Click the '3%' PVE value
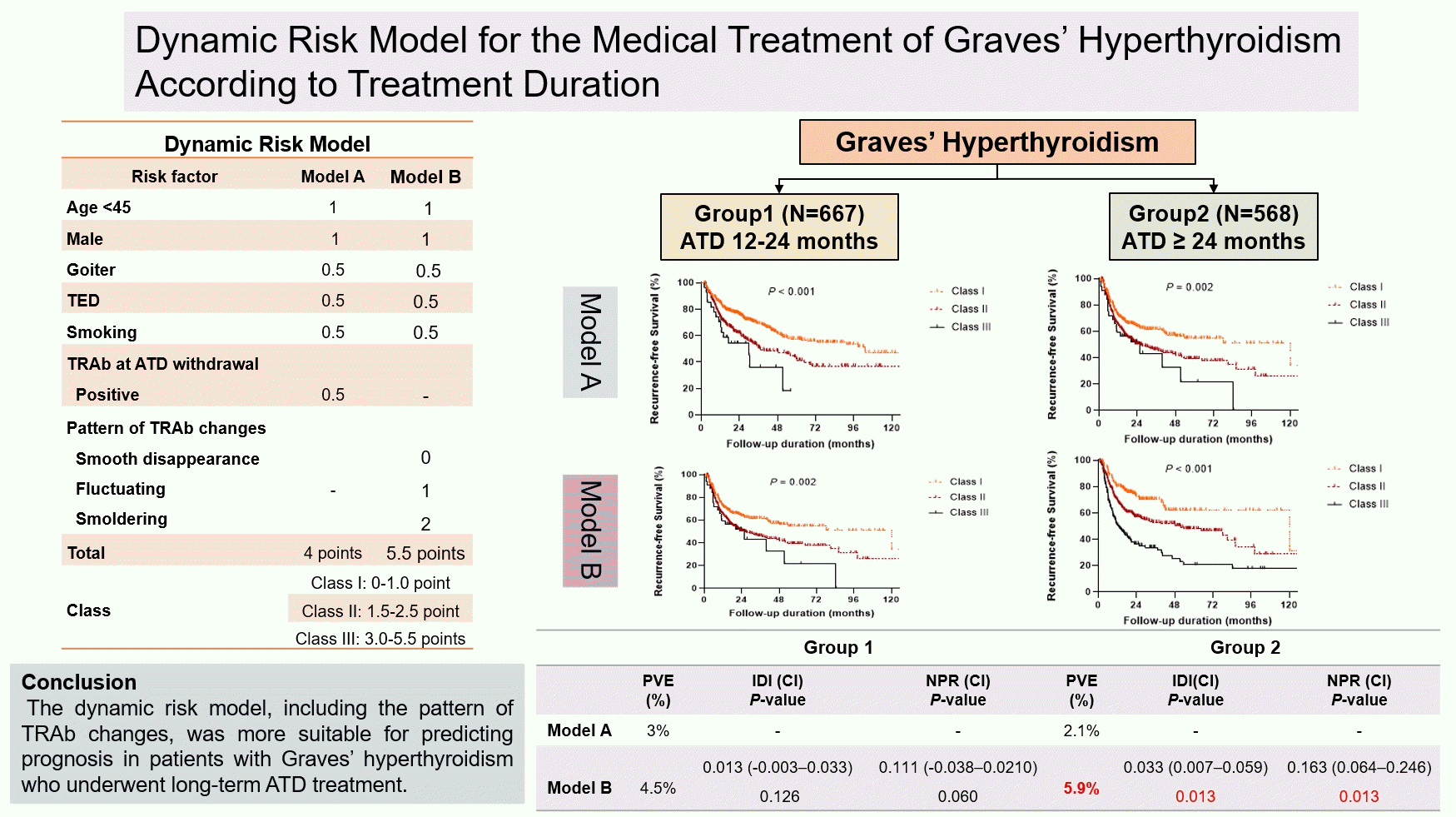1456x817 pixels. click(x=658, y=730)
